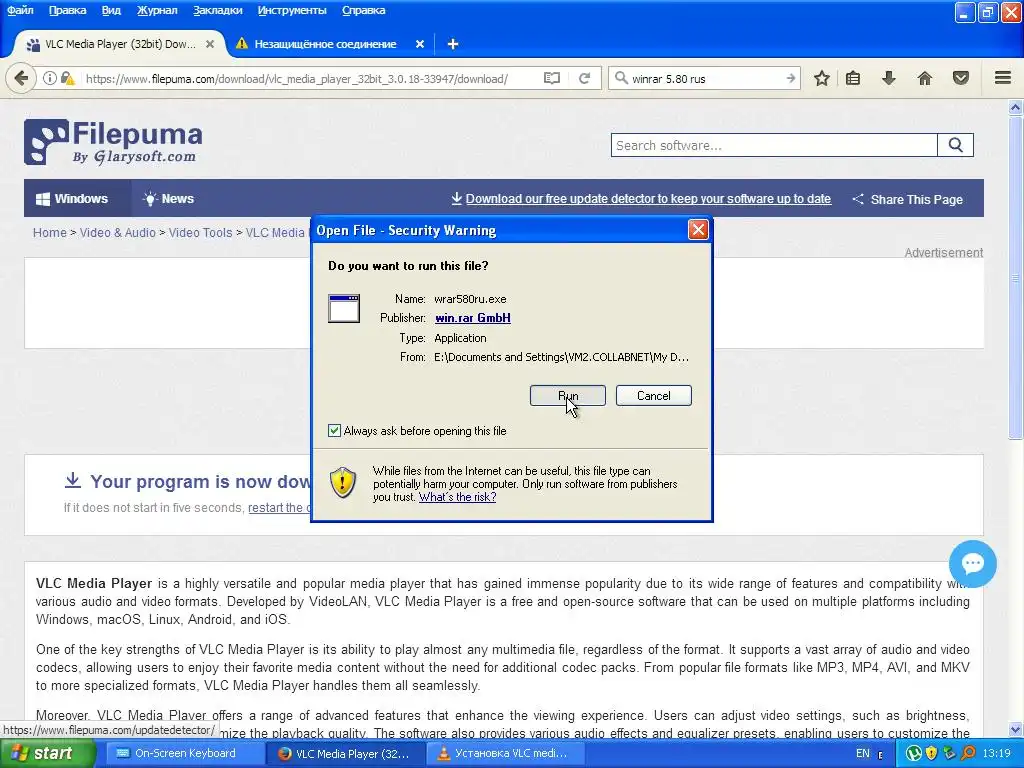Image resolution: width=1024 pixels, height=768 pixels.
Task: Open the News section in Filepuma nav
Action: click(x=168, y=199)
